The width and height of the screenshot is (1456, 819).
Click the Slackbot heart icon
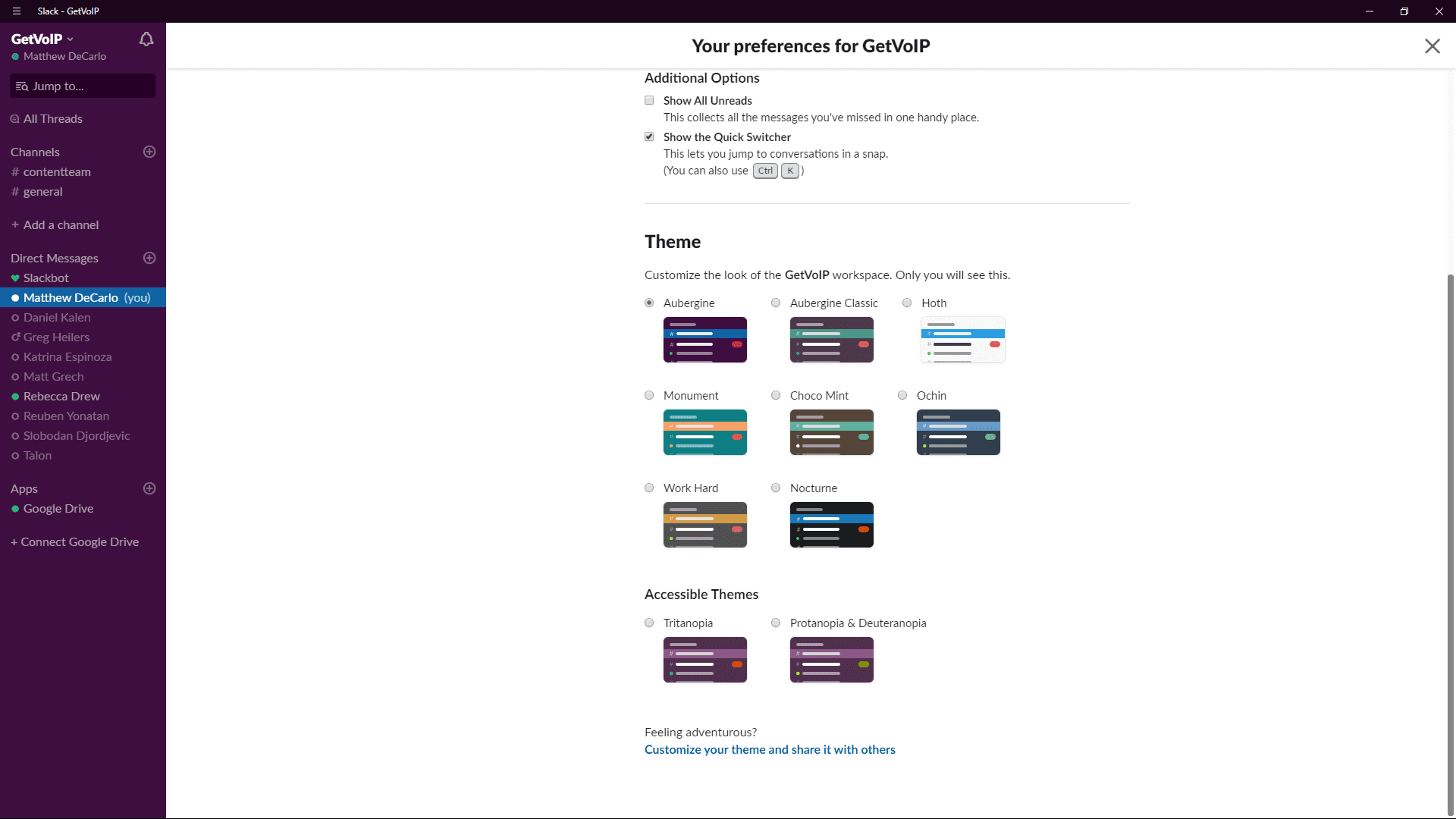click(15, 278)
